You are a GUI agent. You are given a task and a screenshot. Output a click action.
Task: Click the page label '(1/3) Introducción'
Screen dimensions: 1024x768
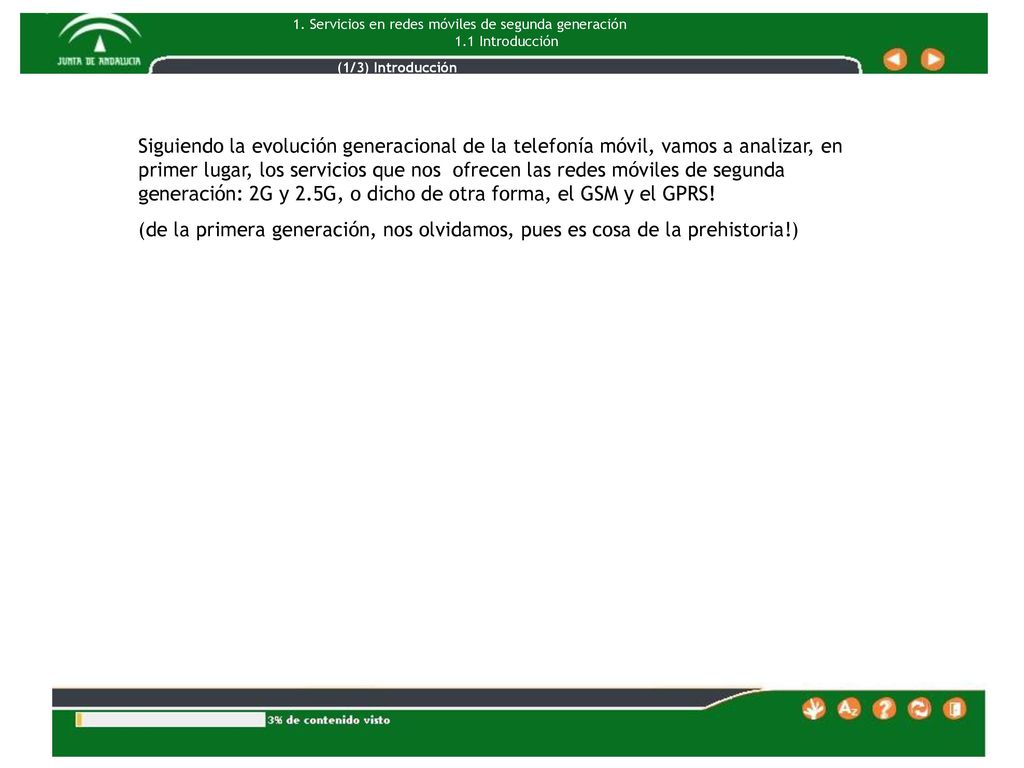pyautogui.click(x=397, y=67)
